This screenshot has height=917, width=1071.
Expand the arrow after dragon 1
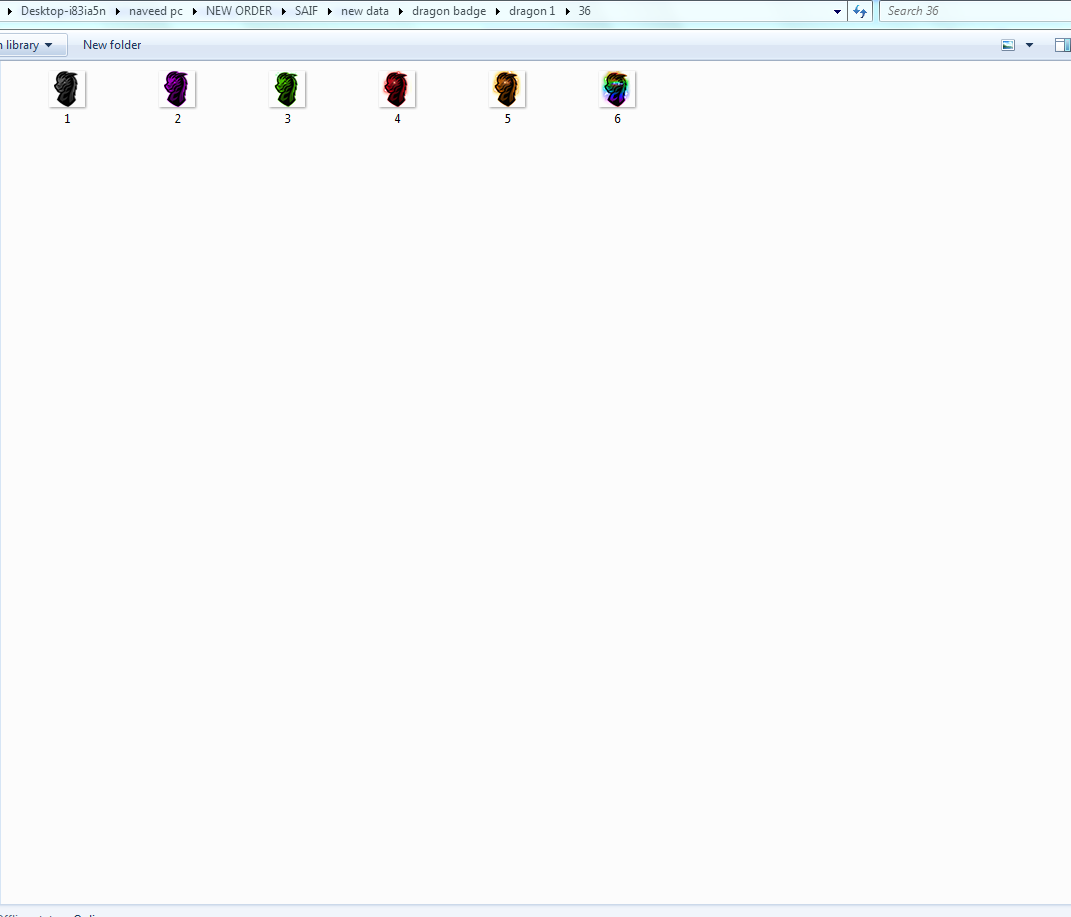tap(568, 12)
